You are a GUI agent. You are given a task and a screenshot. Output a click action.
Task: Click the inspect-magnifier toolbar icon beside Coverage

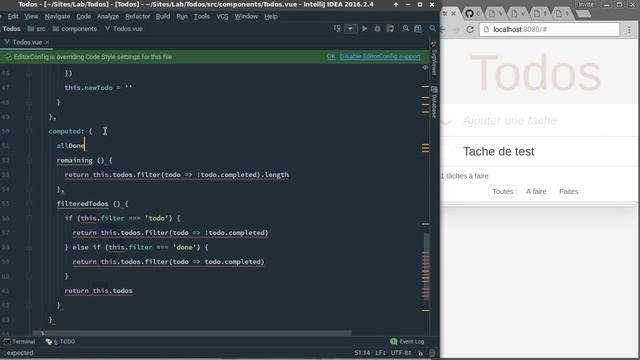405,29
